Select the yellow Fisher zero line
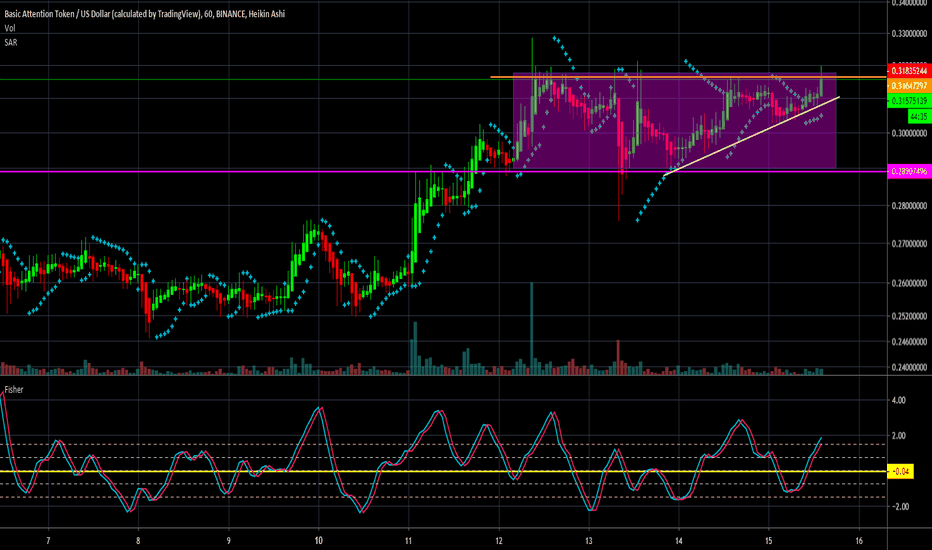Viewport: 932px width, 550px height. pos(443,472)
